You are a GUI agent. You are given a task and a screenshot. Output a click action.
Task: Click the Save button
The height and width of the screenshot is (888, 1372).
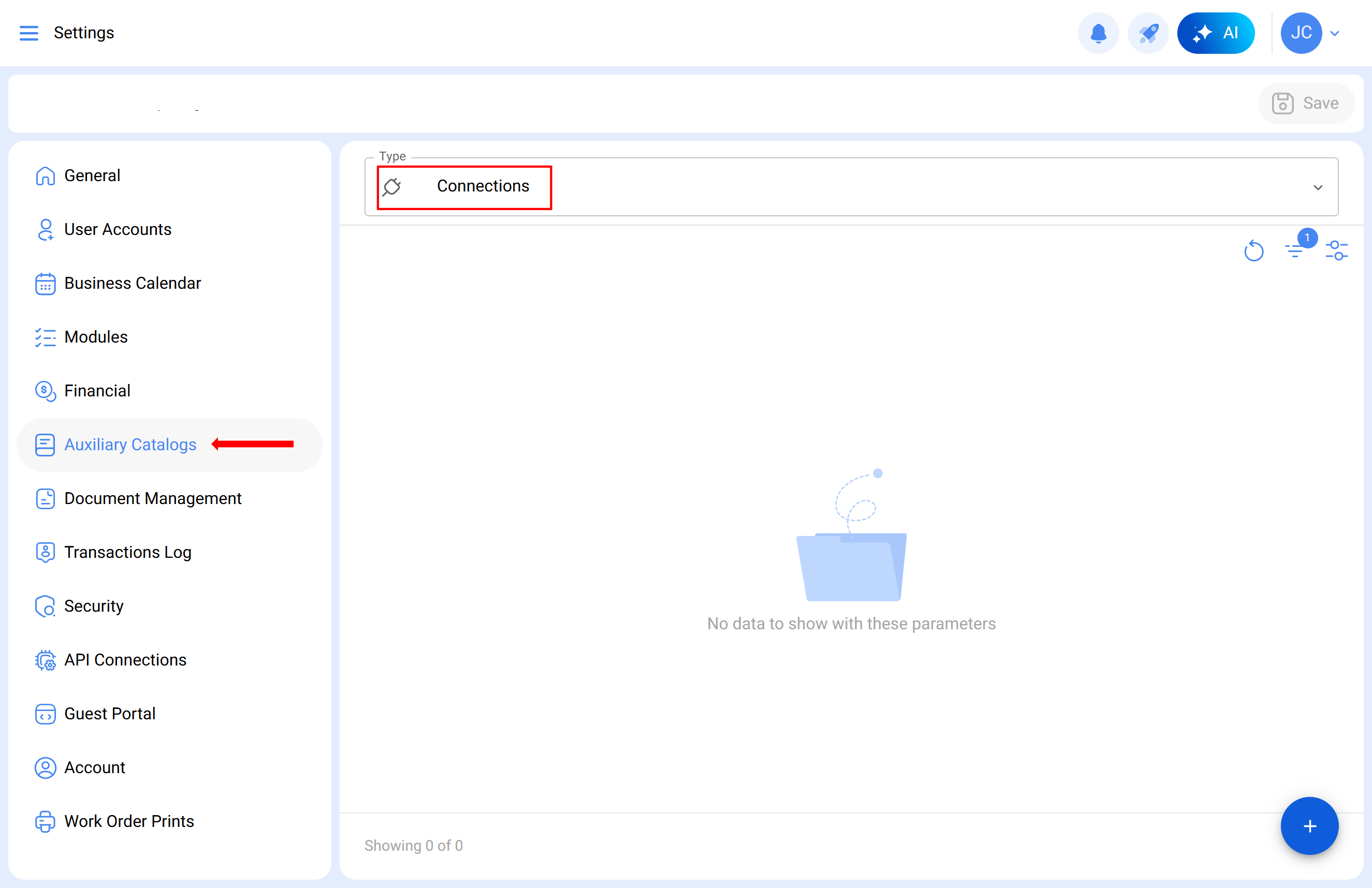click(1306, 103)
